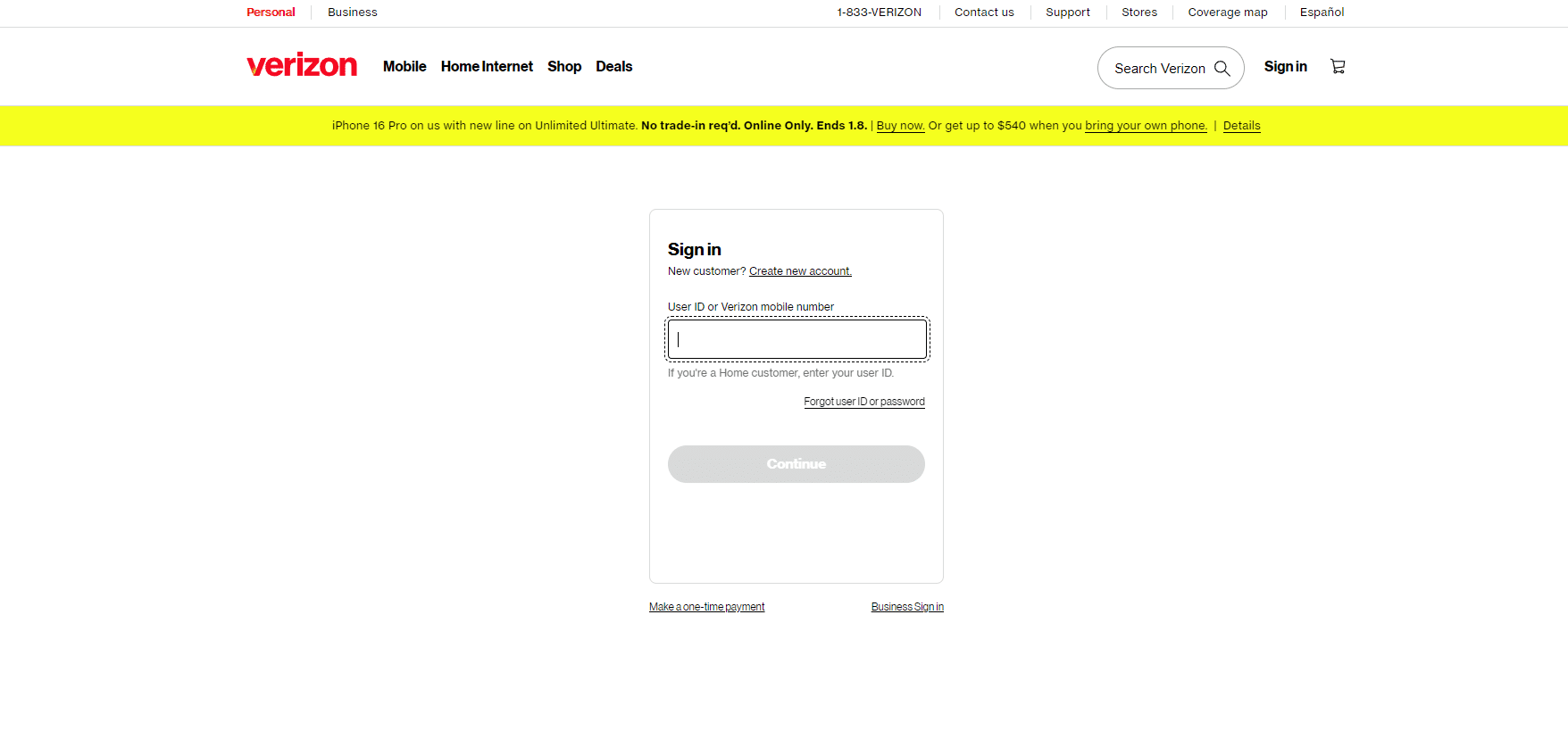The image size is (1568, 731).
Task: Click the search magnifier icon
Action: [x=1222, y=69]
